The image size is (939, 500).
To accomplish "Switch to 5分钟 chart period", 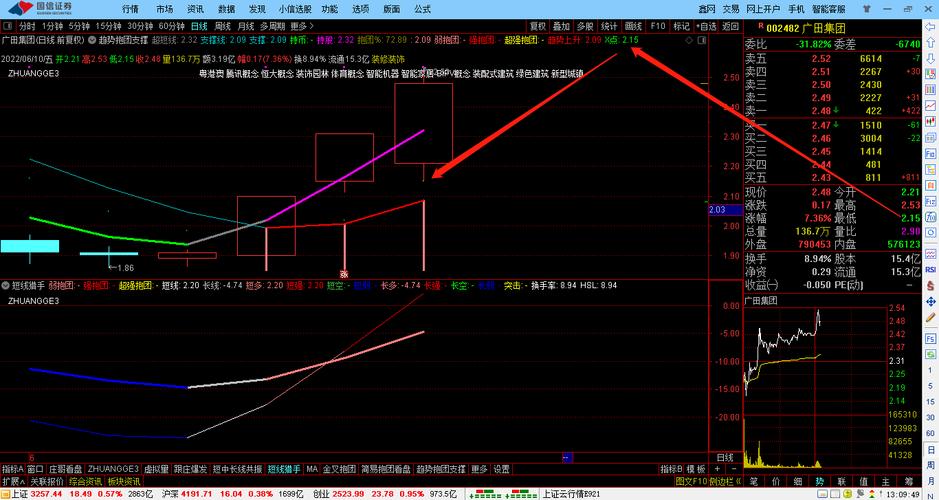I will 79,26.
